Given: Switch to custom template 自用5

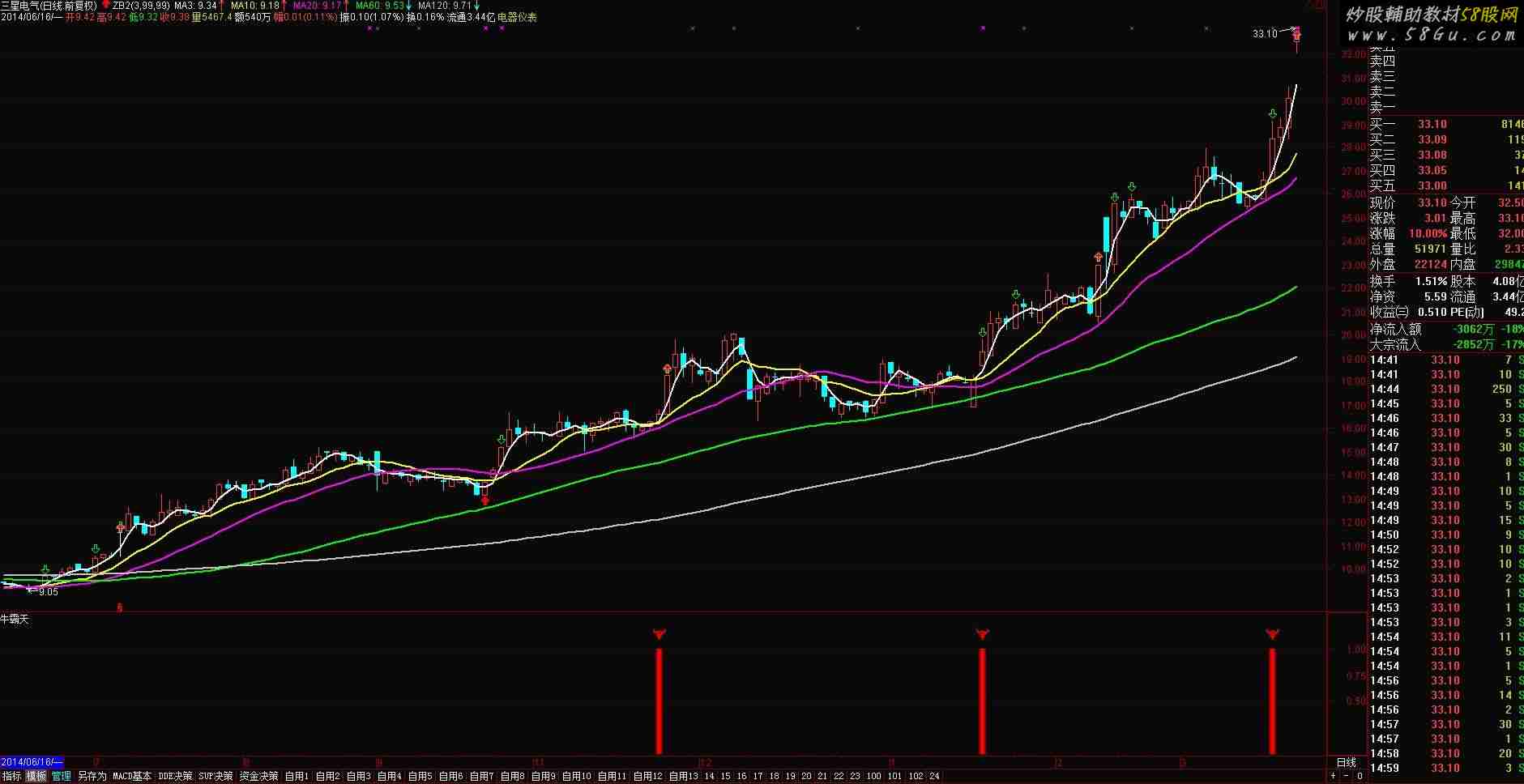Looking at the screenshot, I should (x=420, y=776).
